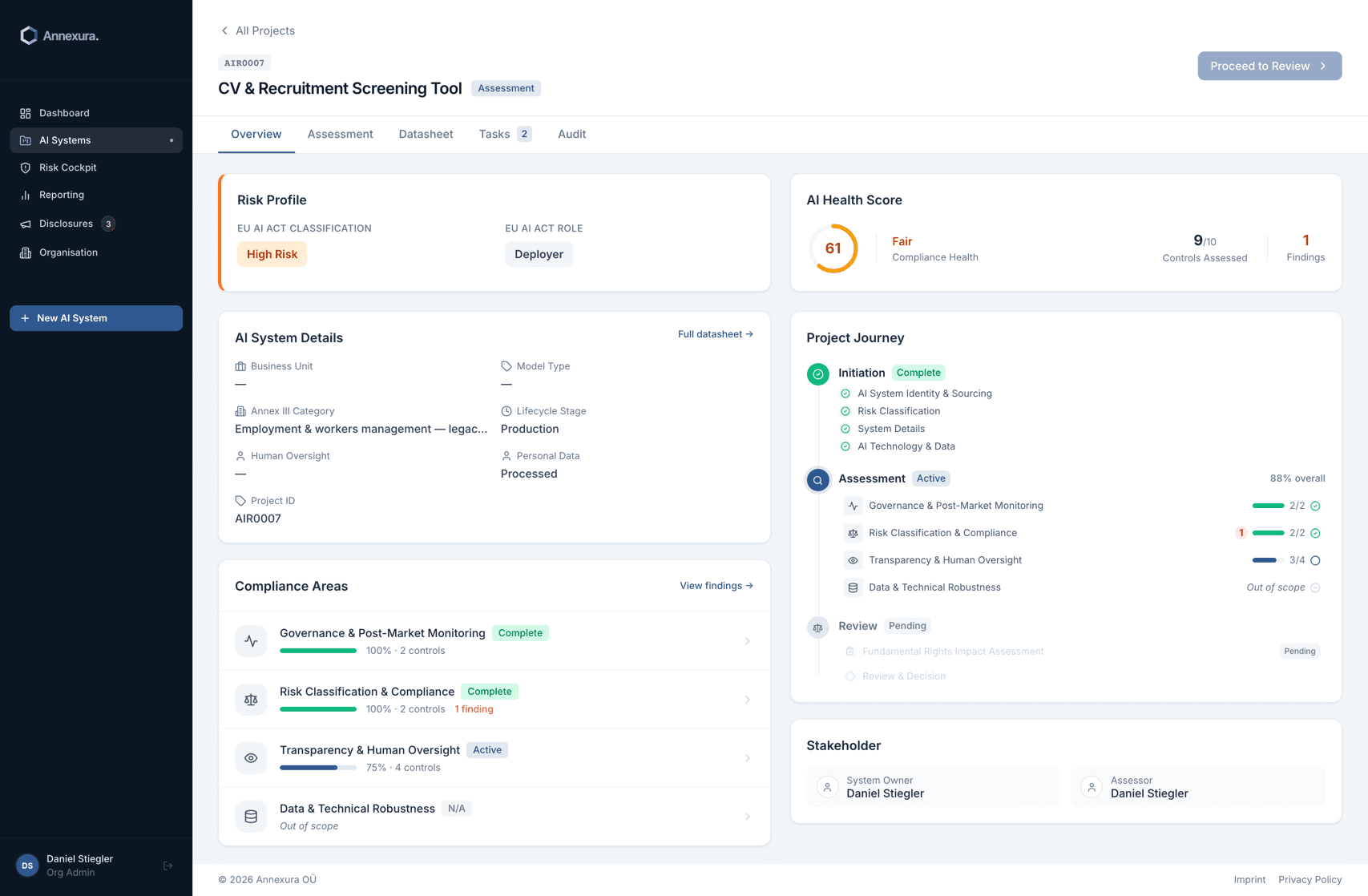This screenshot has width=1368, height=896.
Task: Click the AIR0007 project ID tag
Action: [x=244, y=63]
